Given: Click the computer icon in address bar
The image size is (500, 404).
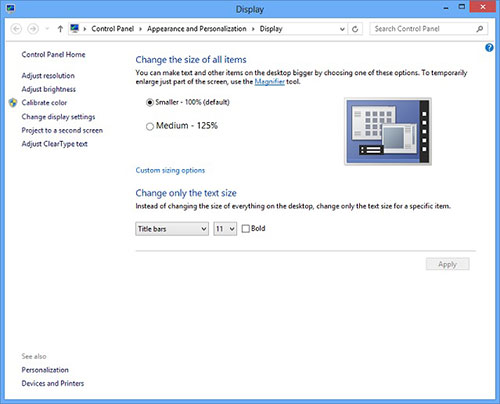Looking at the screenshot, I should 75,29.
